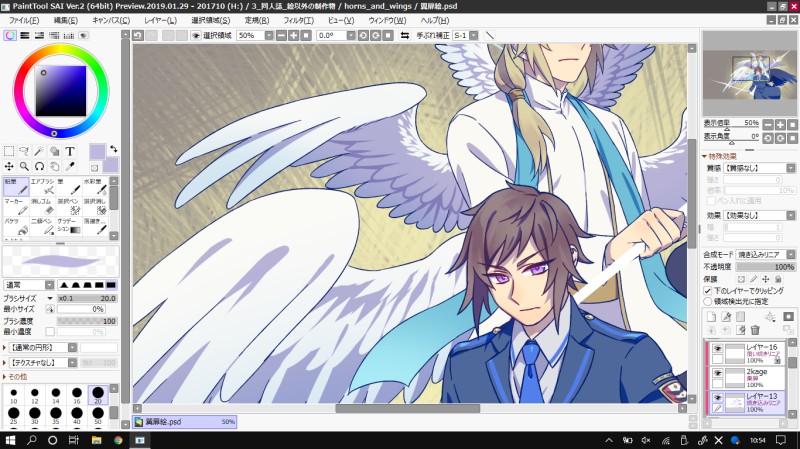This screenshot has height=449, width=800.
Task: Create a new normal layer
Action: tap(711, 317)
